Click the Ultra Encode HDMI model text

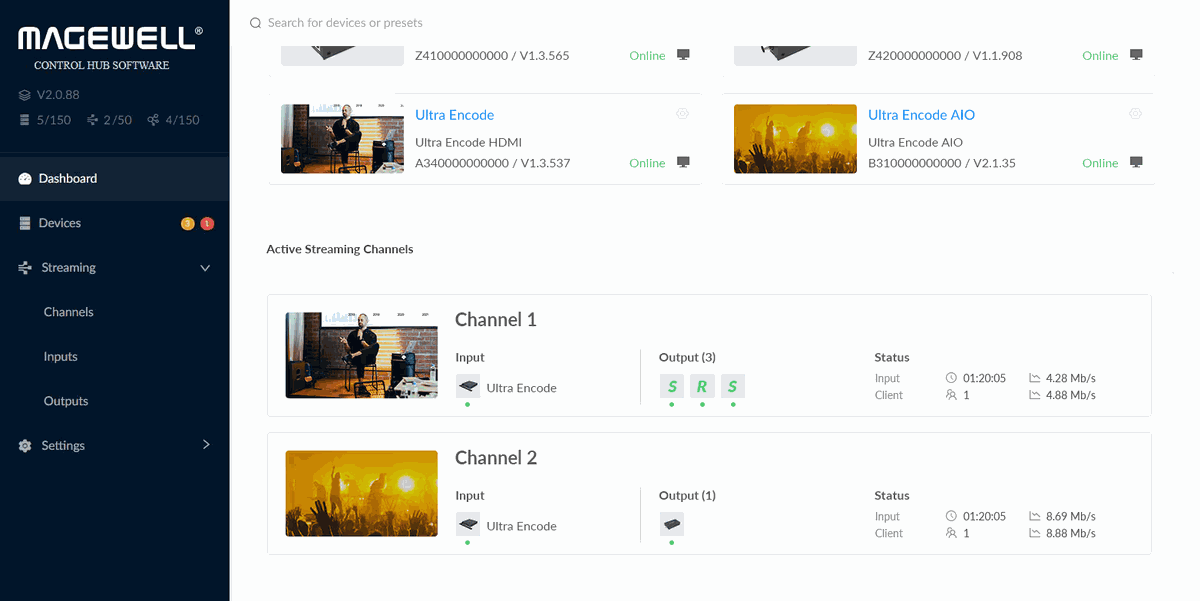[468, 143]
